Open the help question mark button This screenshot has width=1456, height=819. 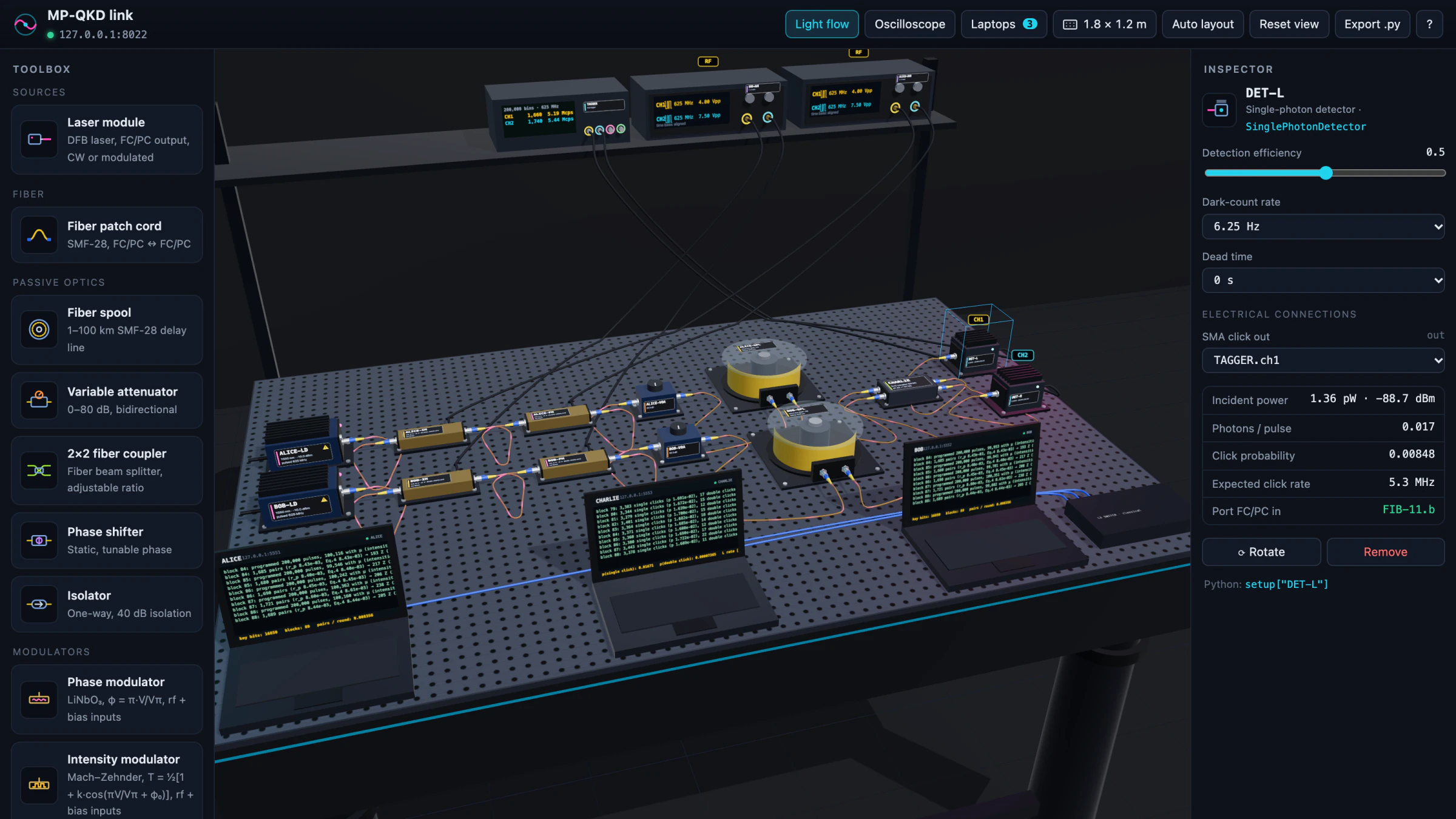[1429, 24]
